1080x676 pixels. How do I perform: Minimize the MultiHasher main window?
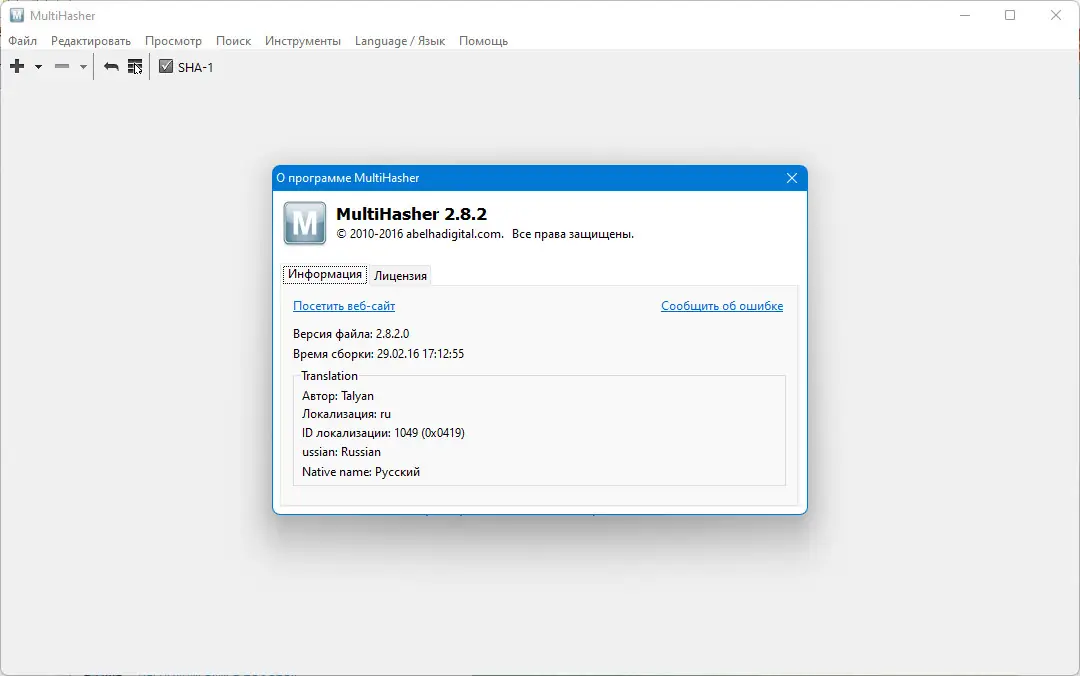[965, 15]
